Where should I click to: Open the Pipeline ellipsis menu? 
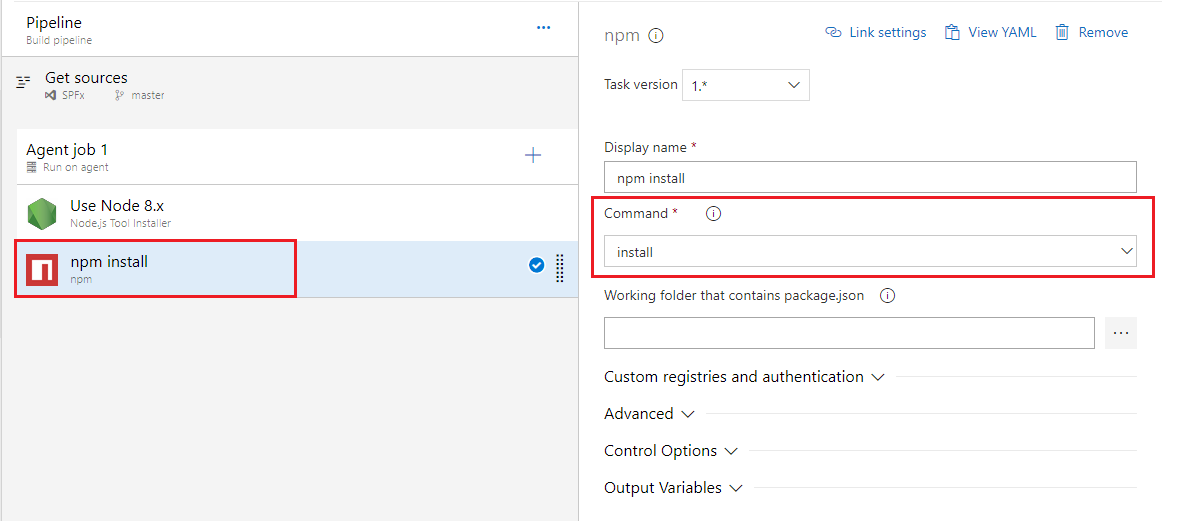pos(543,28)
